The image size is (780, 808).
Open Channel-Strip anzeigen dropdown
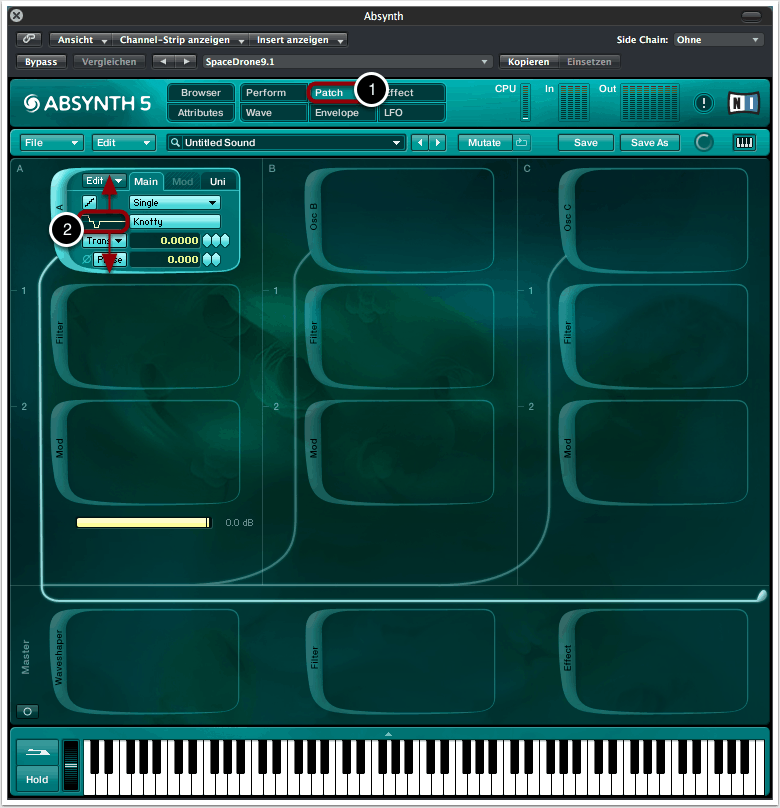tap(180, 40)
